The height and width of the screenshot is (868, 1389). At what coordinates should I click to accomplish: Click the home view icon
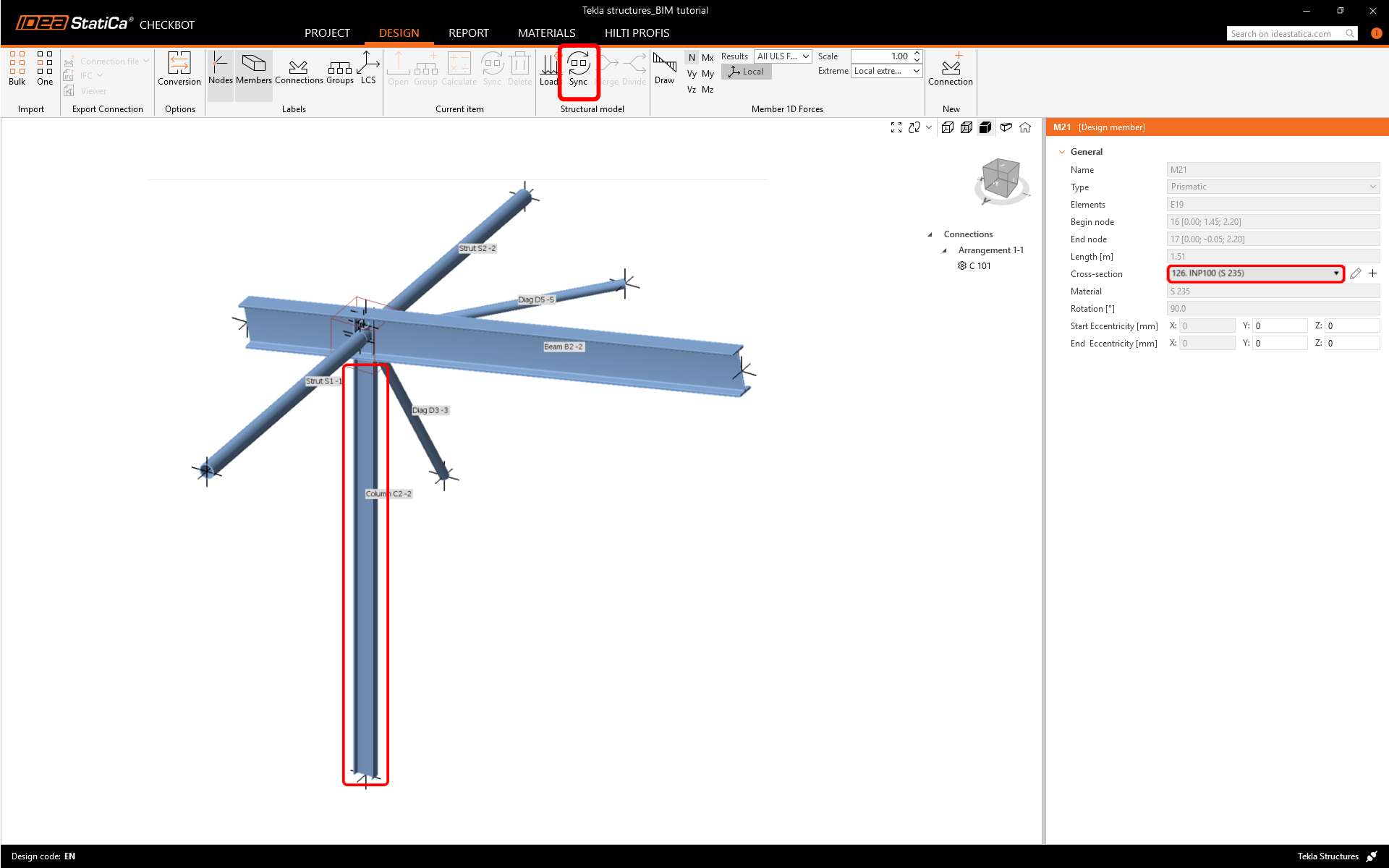click(x=1025, y=128)
